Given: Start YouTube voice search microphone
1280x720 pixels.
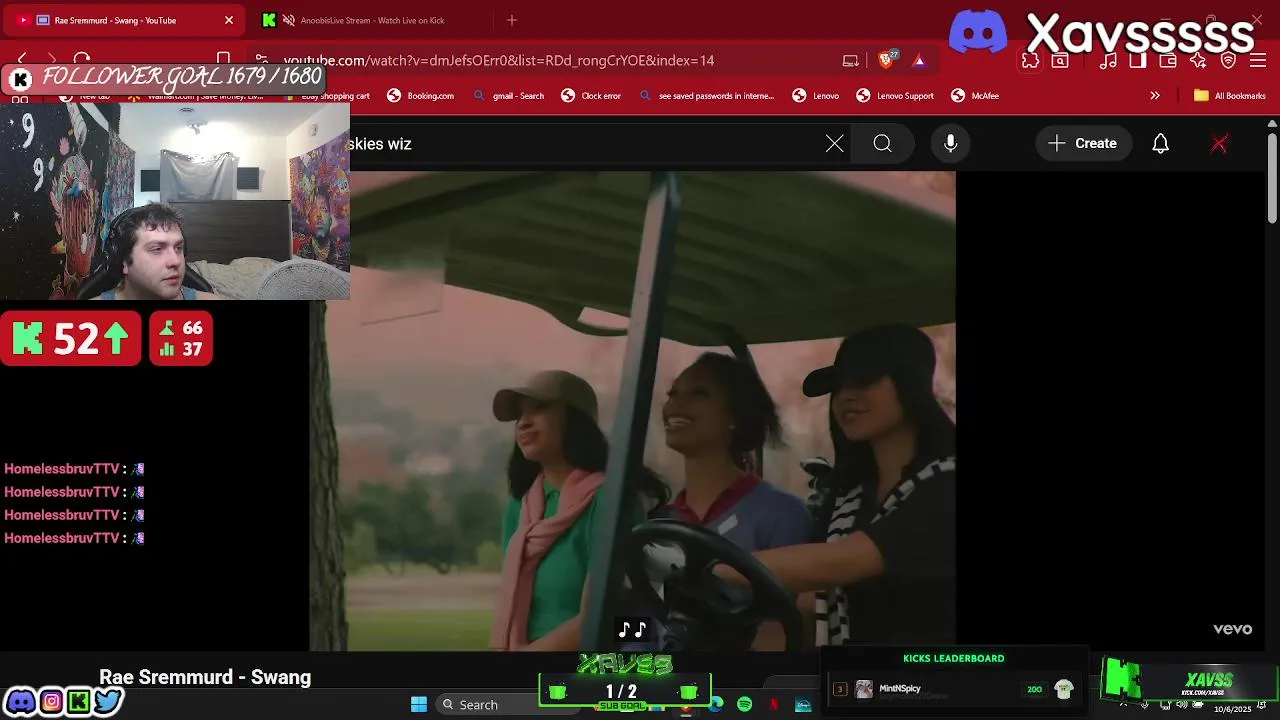Looking at the screenshot, I should click(951, 144).
